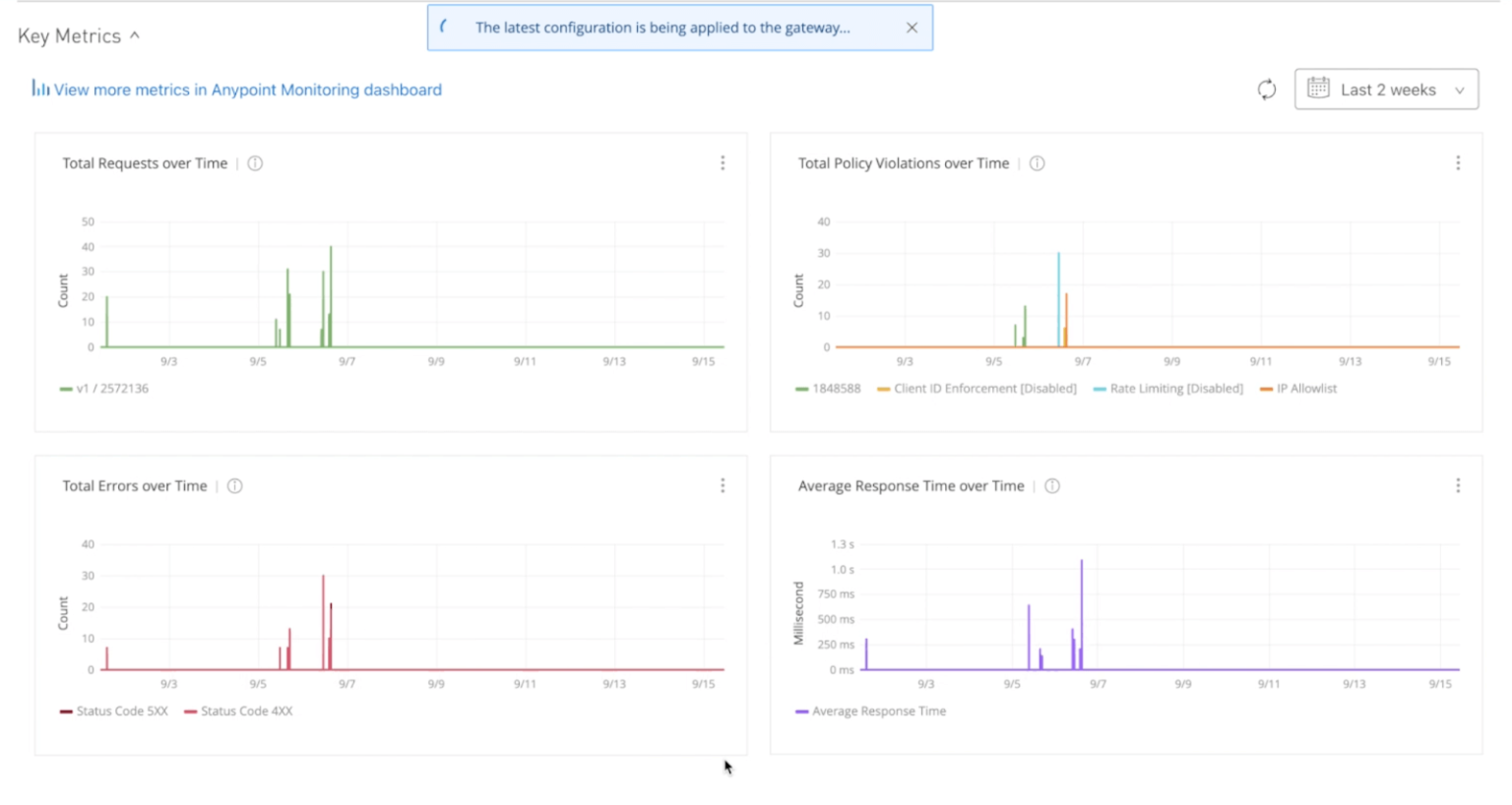Dismiss the gateway configuration notification
The width and height of the screenshot is (1512, 805).
(x=912, y=28)
